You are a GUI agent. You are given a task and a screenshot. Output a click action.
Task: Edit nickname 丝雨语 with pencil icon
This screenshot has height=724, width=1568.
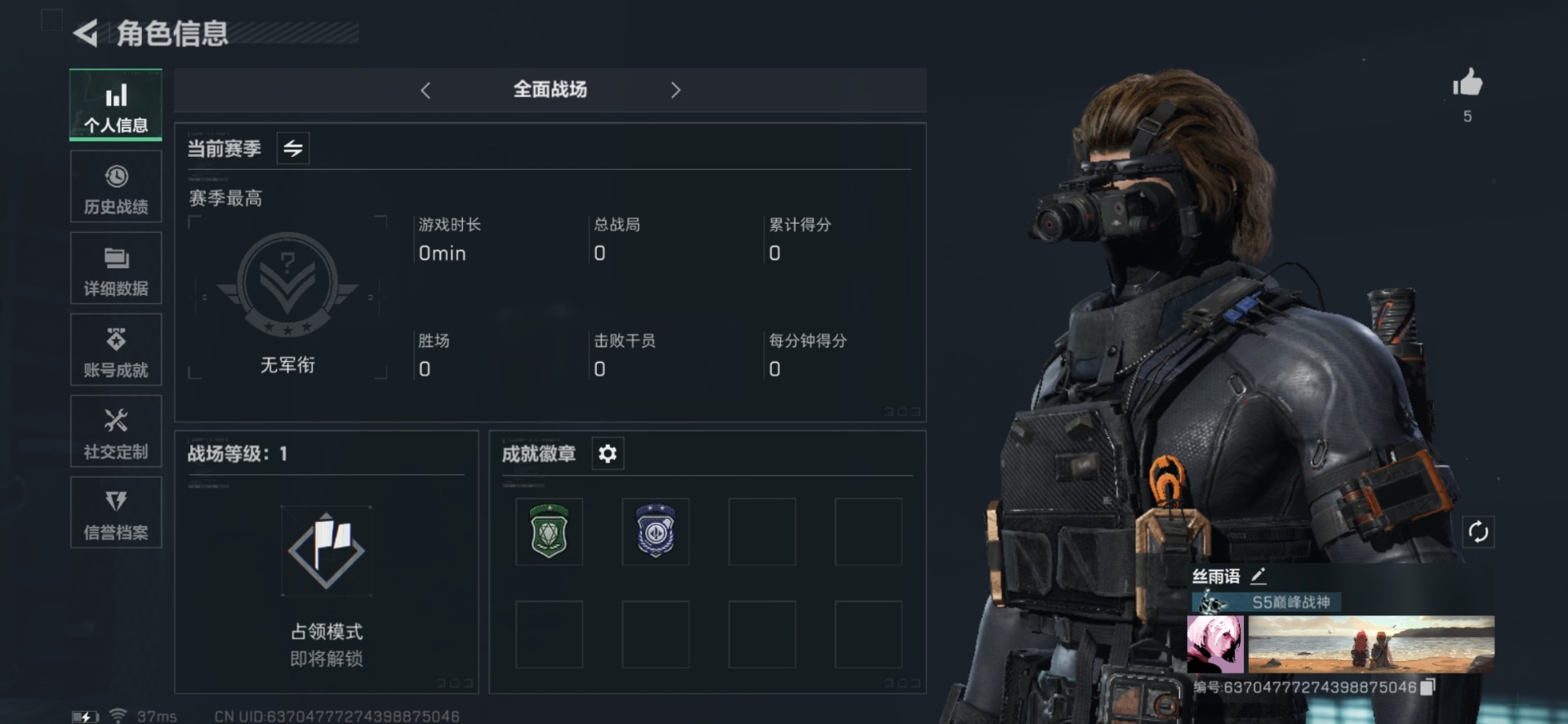pyautogui.click(x=1258, y=576)
